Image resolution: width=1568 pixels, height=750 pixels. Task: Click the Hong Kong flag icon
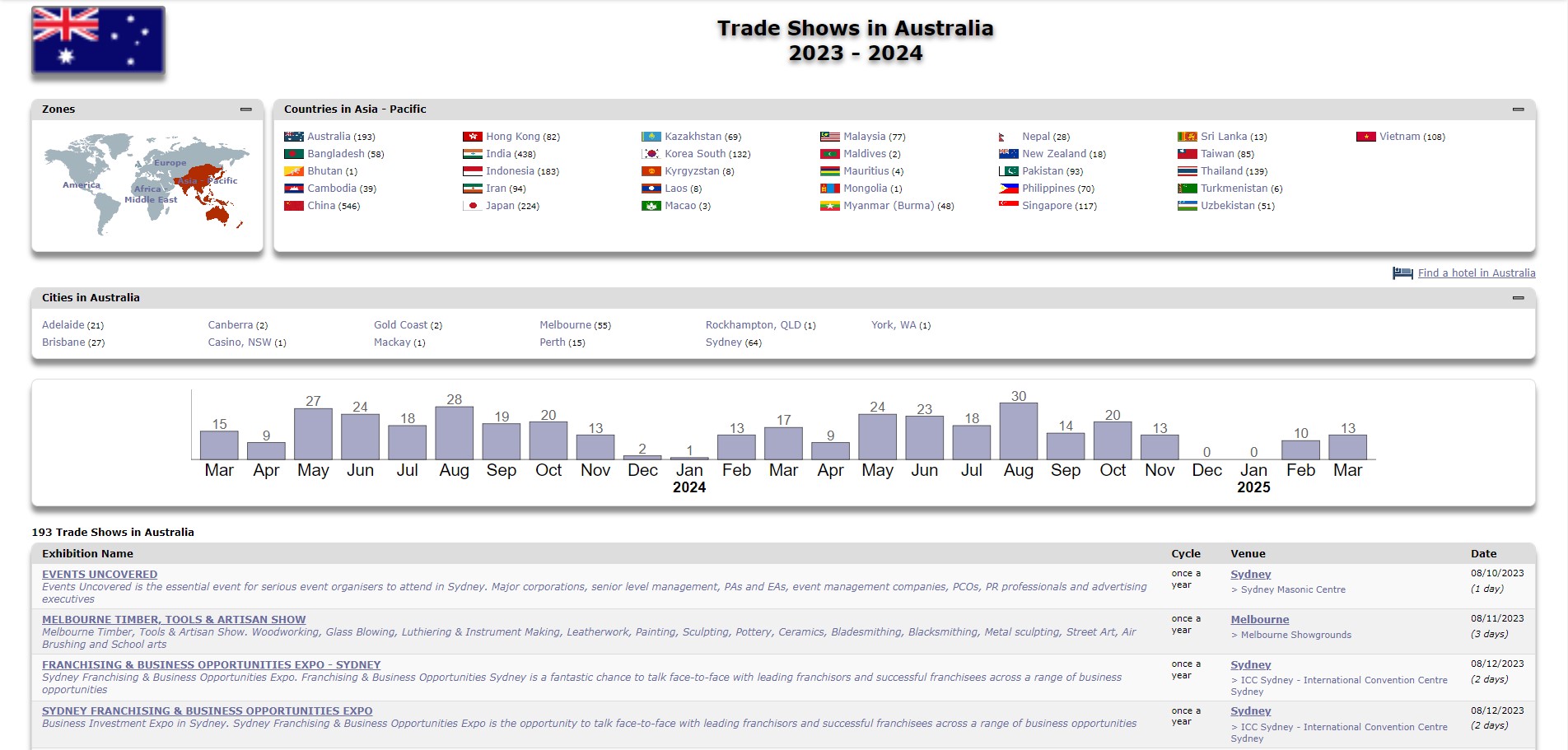[473, 137]
